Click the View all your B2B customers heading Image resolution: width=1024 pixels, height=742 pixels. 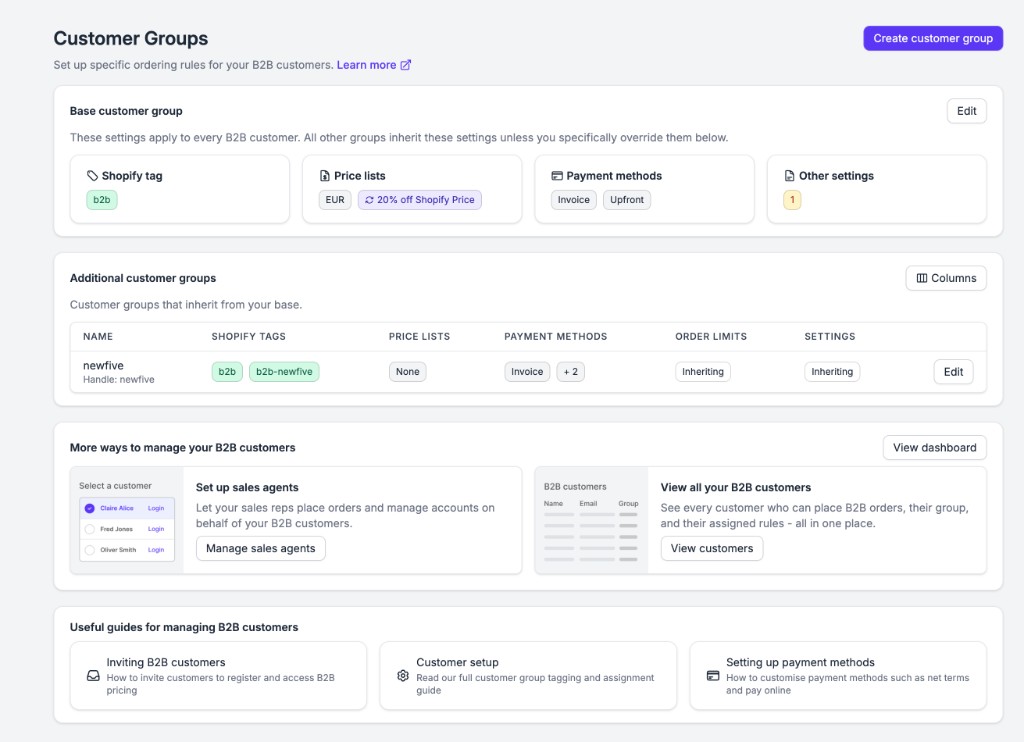click(735, 487)
